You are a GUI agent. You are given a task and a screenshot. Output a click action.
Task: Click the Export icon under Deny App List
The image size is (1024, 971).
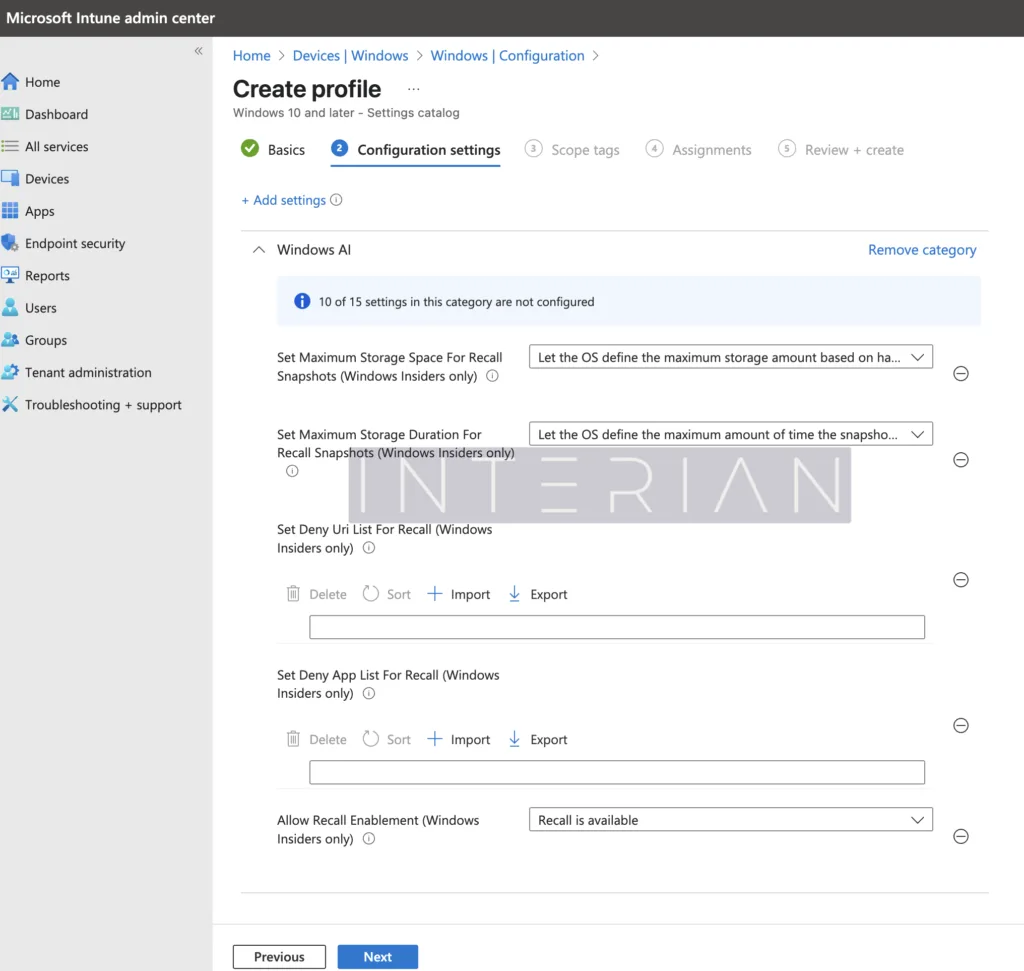click(537, 738)
